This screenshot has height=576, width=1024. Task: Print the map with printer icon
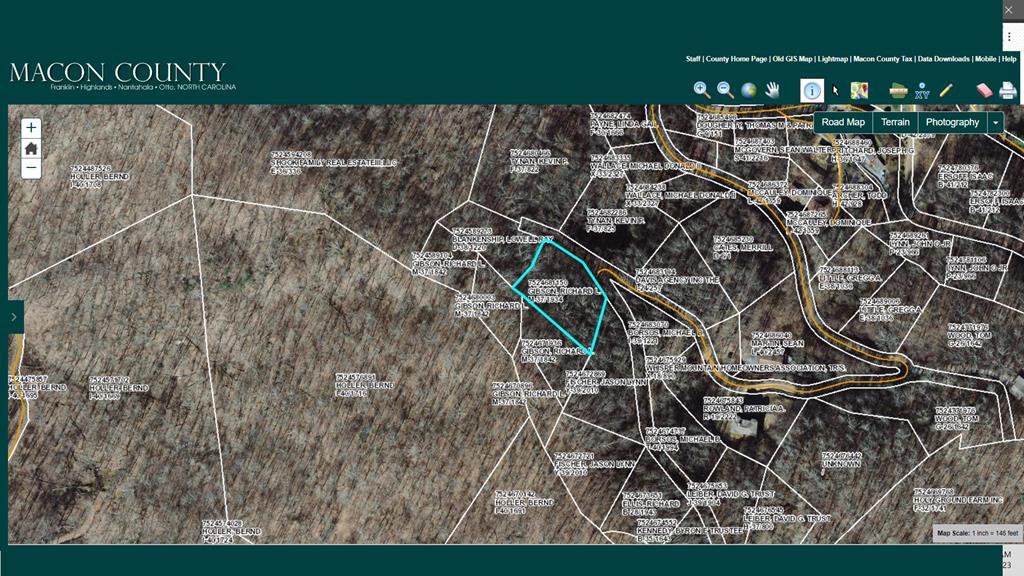tap(1007, 90)
